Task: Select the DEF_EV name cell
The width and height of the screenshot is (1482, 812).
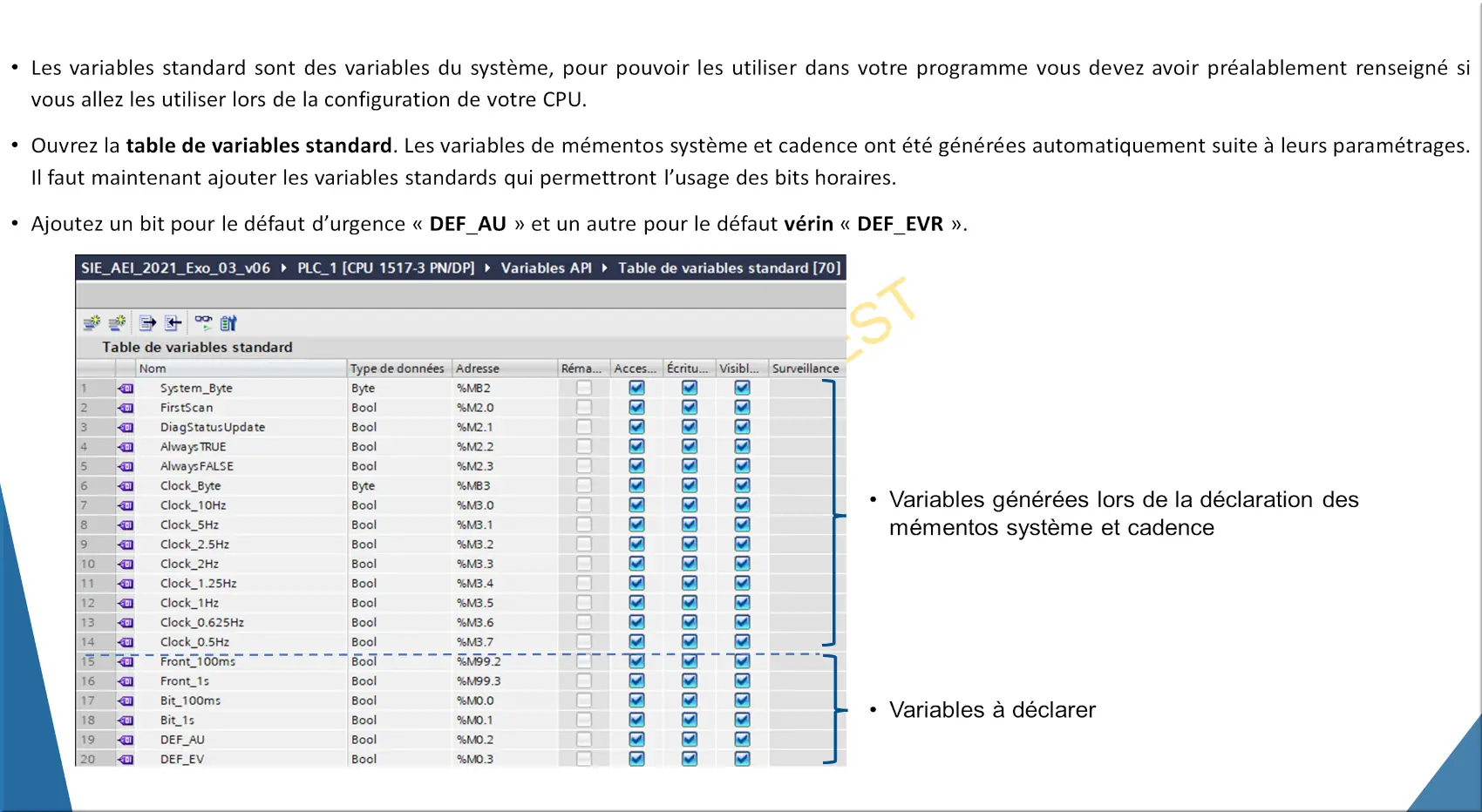Action: 241,760
